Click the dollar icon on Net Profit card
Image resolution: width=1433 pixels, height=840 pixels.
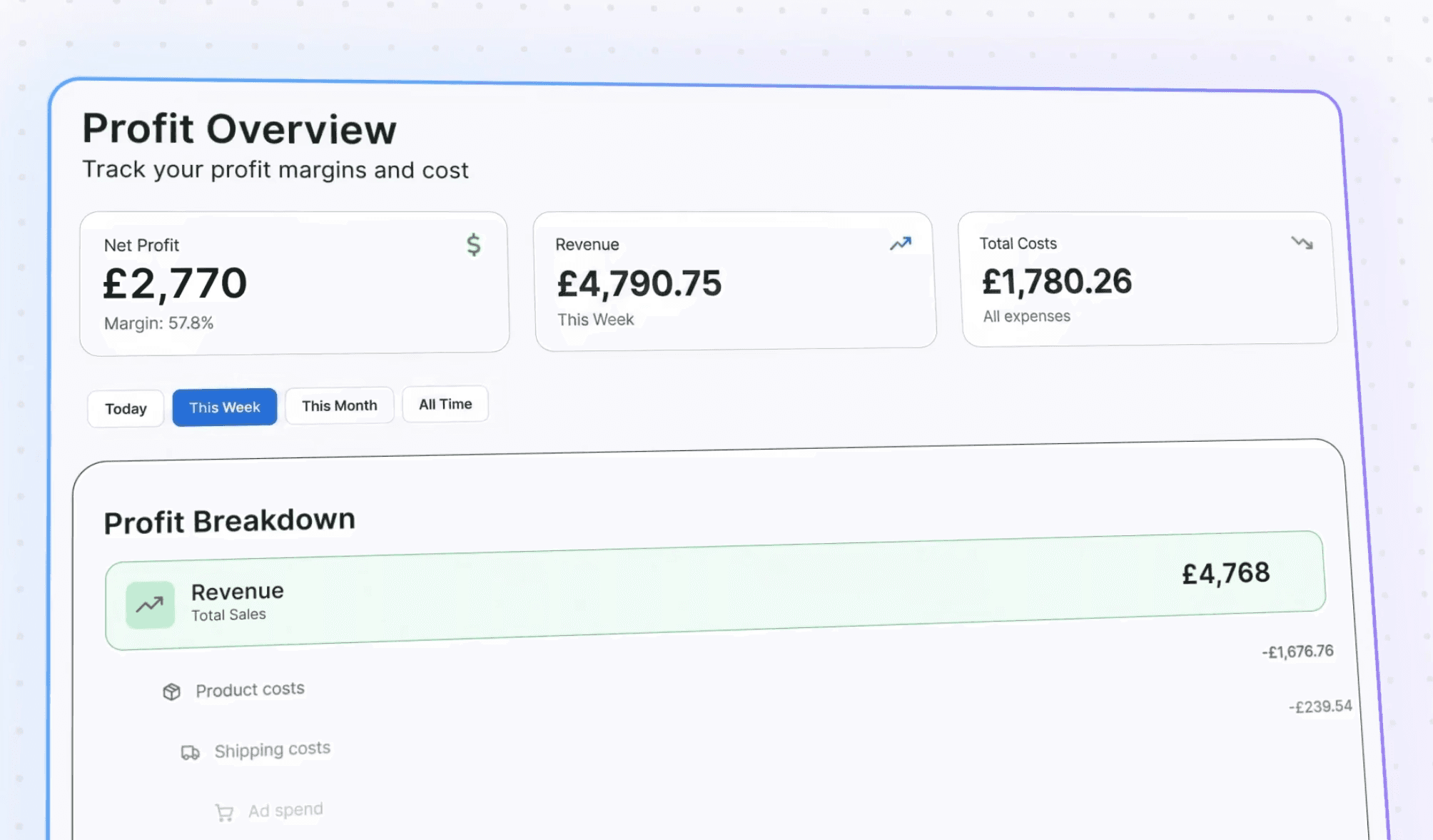pyautogui.click(x=473, y=246)
